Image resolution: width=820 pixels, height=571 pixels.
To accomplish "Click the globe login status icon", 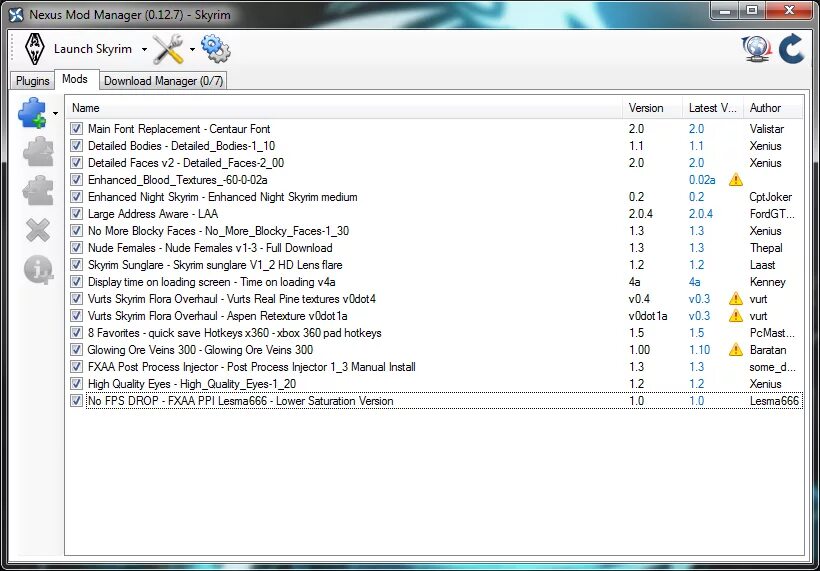I will (x=757, y=49).
